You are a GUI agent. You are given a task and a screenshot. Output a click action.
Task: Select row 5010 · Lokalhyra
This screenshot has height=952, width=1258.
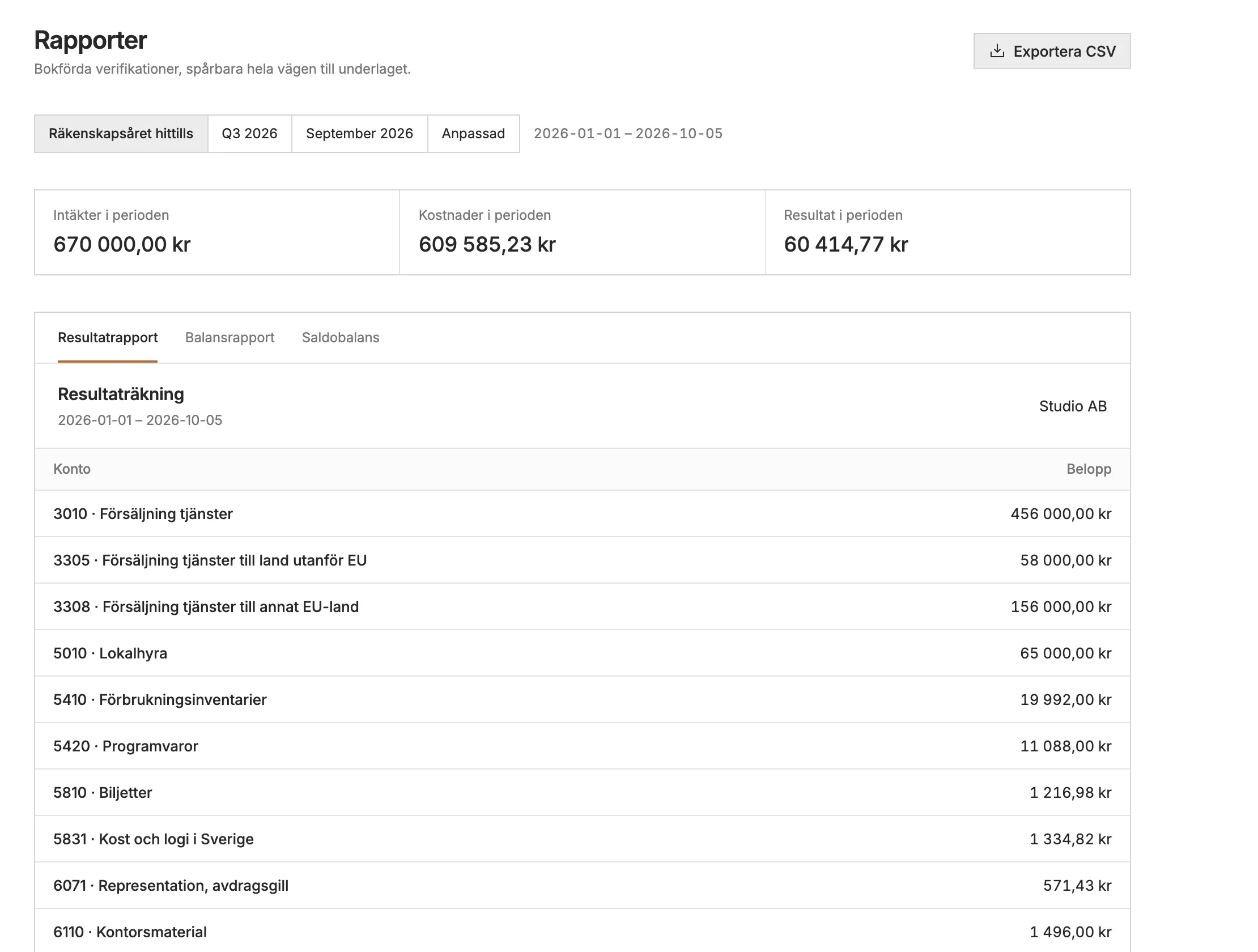coord(583,653)
